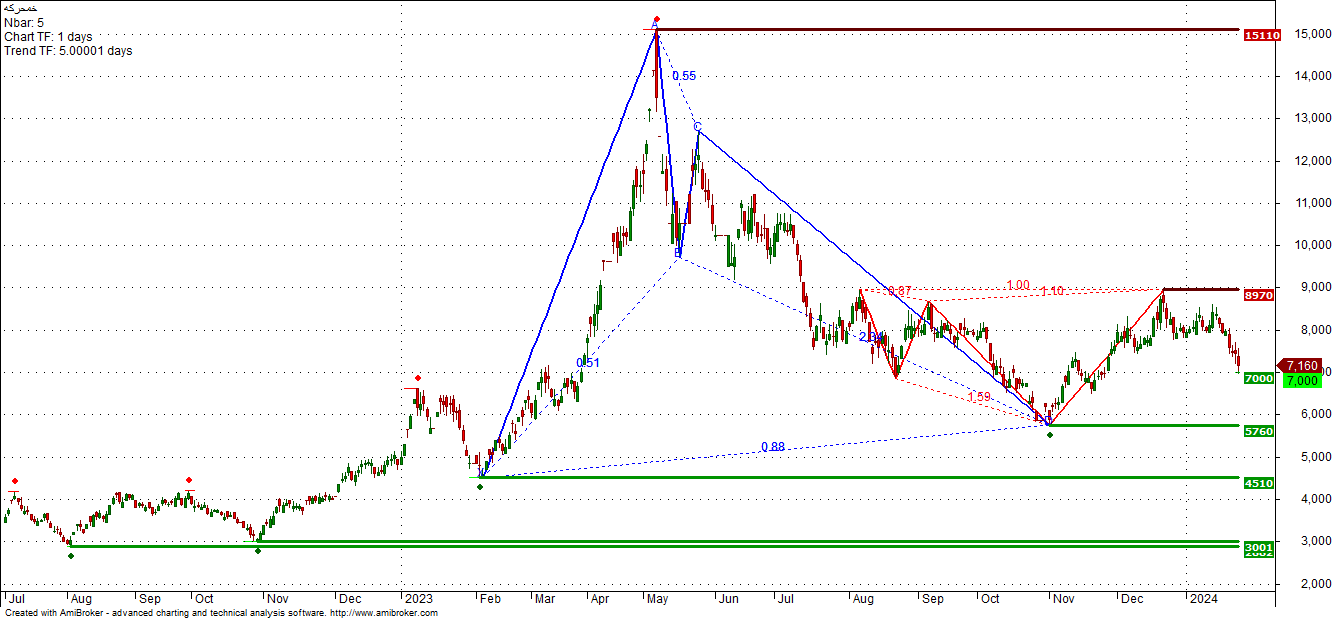The image size is (1336, 619).
Task: Click the green diamond marker below the November 2023 low
Action: point(1049,435)
